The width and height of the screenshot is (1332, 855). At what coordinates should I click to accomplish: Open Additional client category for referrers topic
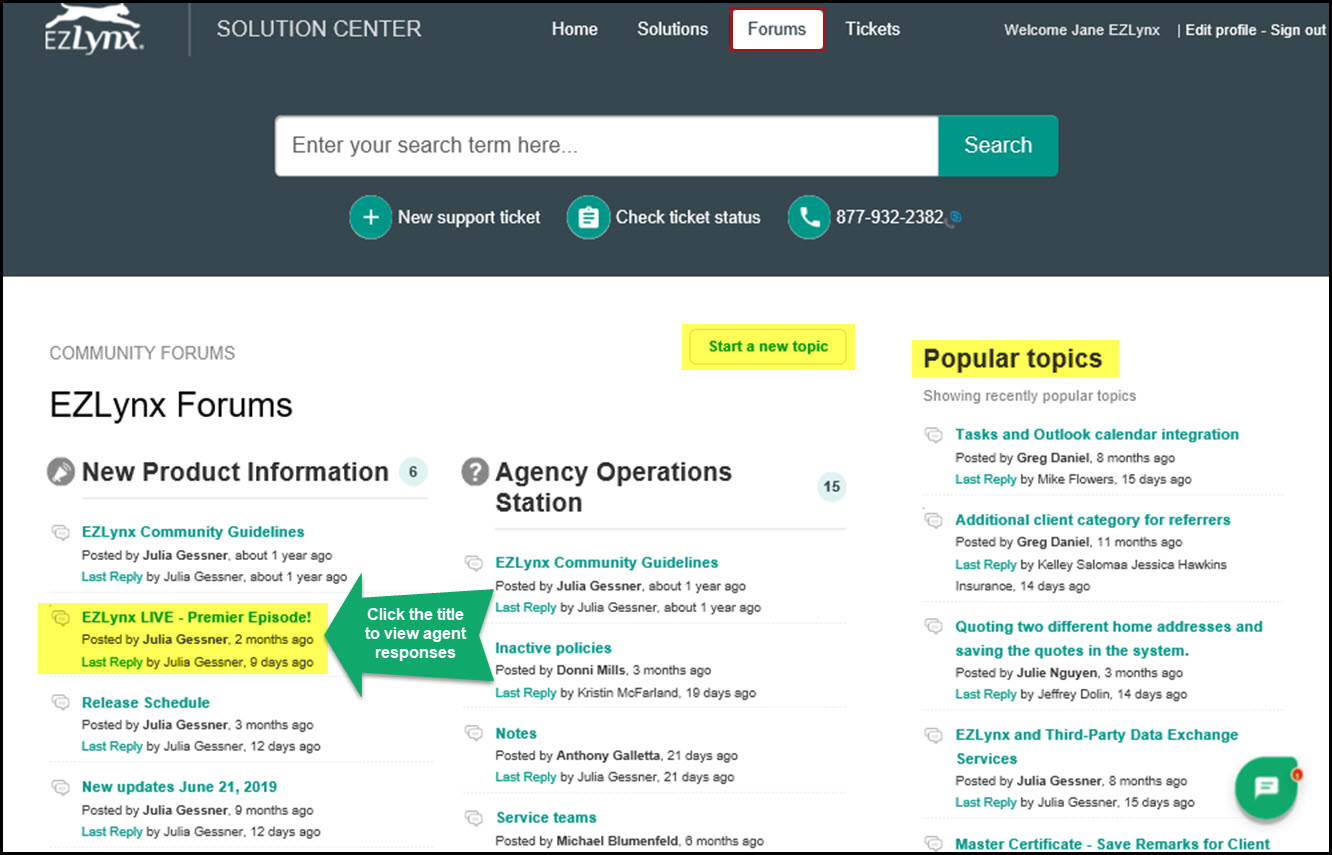[1093, 520]
